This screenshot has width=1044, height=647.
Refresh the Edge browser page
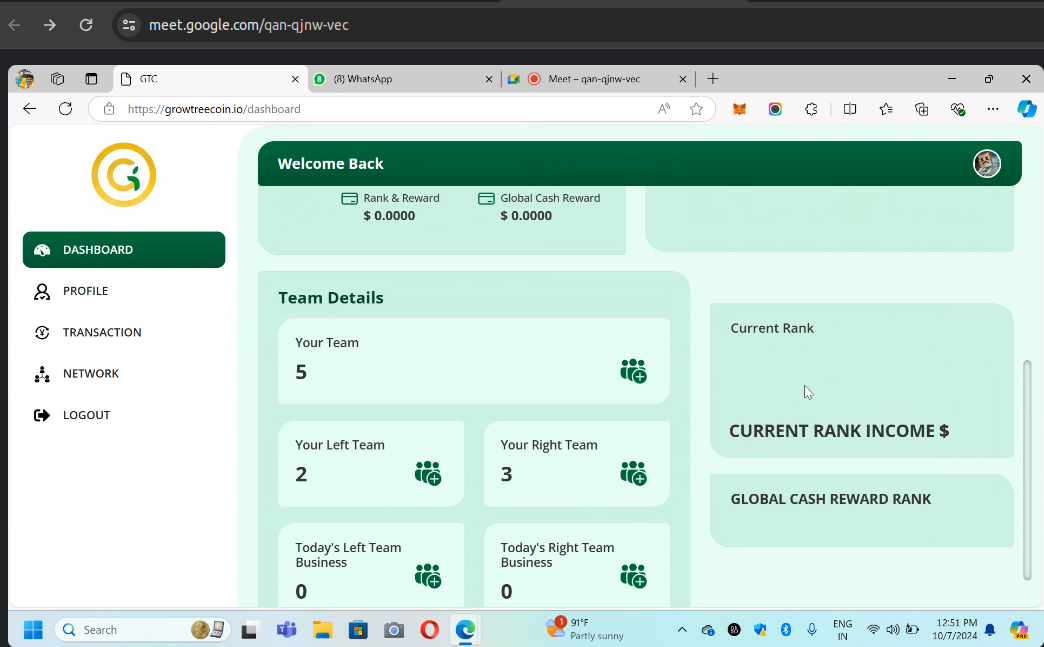(65, 109)
